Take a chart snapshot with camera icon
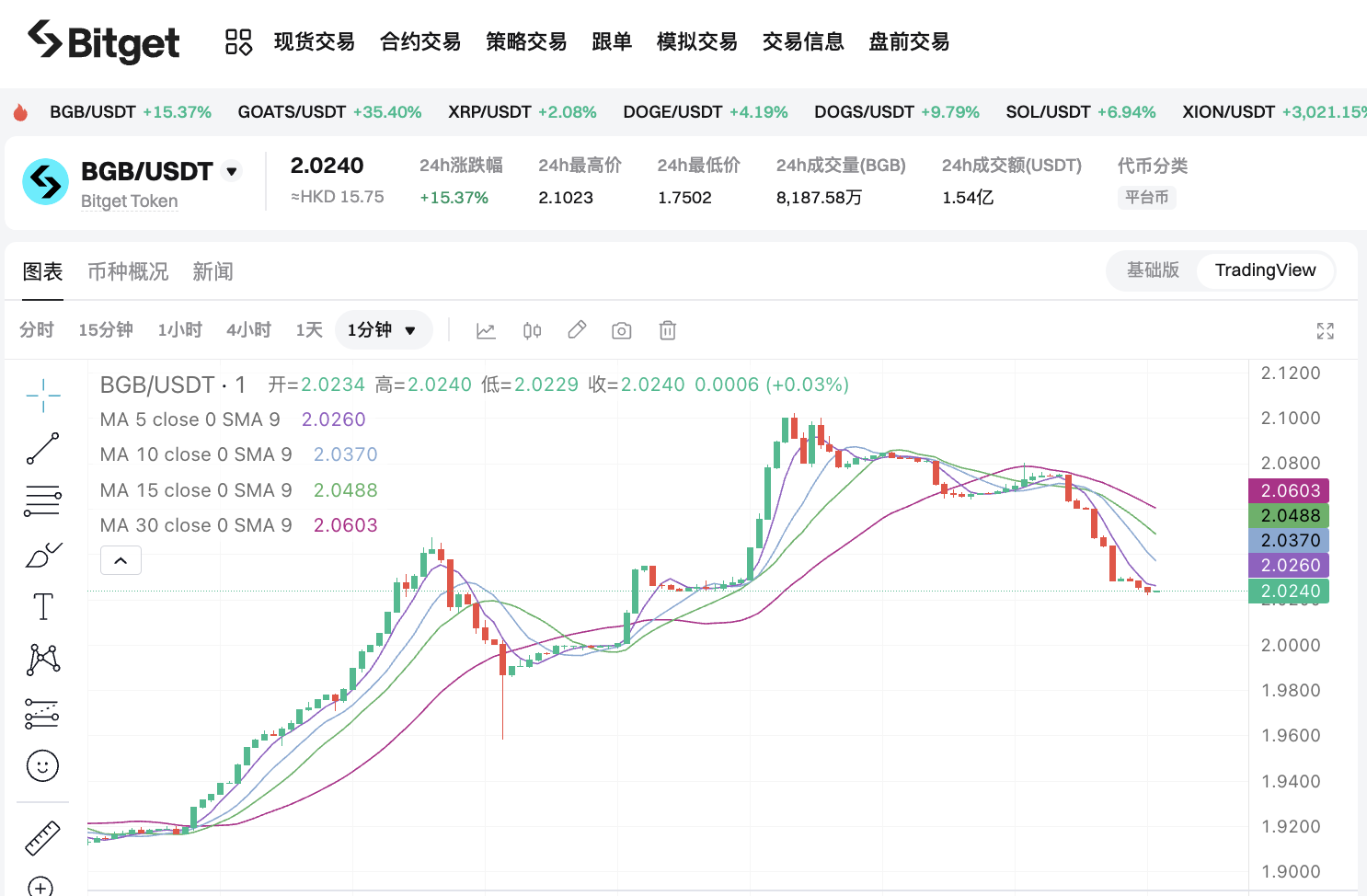 (x=622, y=330)
